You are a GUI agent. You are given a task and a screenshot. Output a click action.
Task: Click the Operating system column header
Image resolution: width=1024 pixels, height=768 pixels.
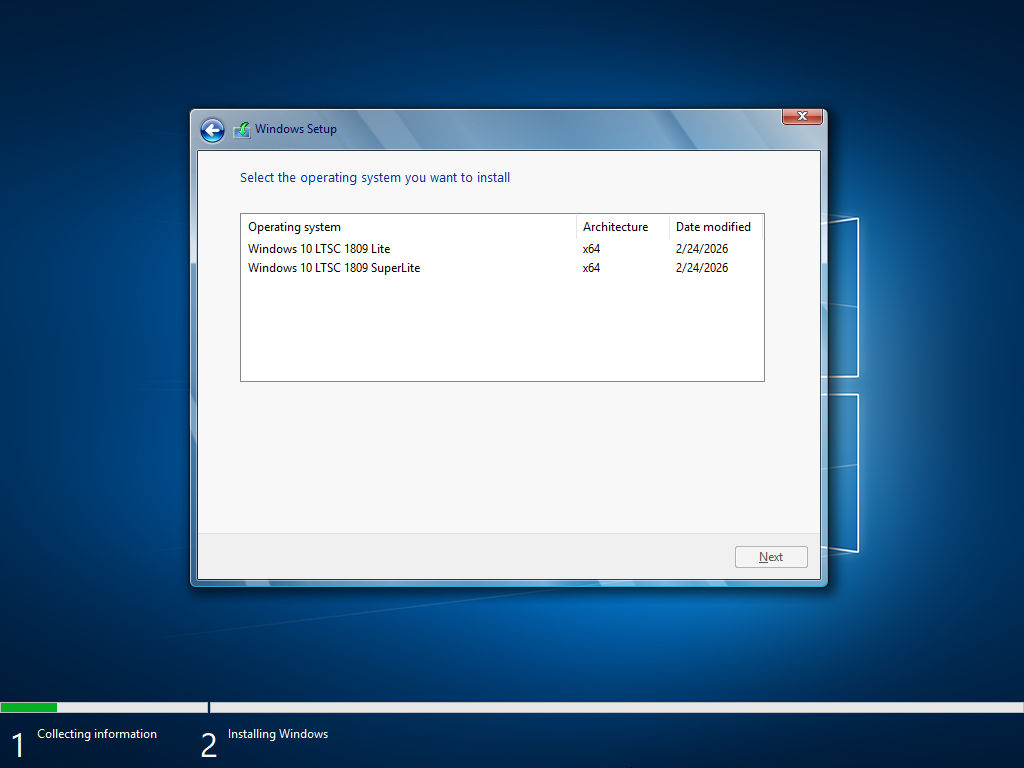(295, 226)
